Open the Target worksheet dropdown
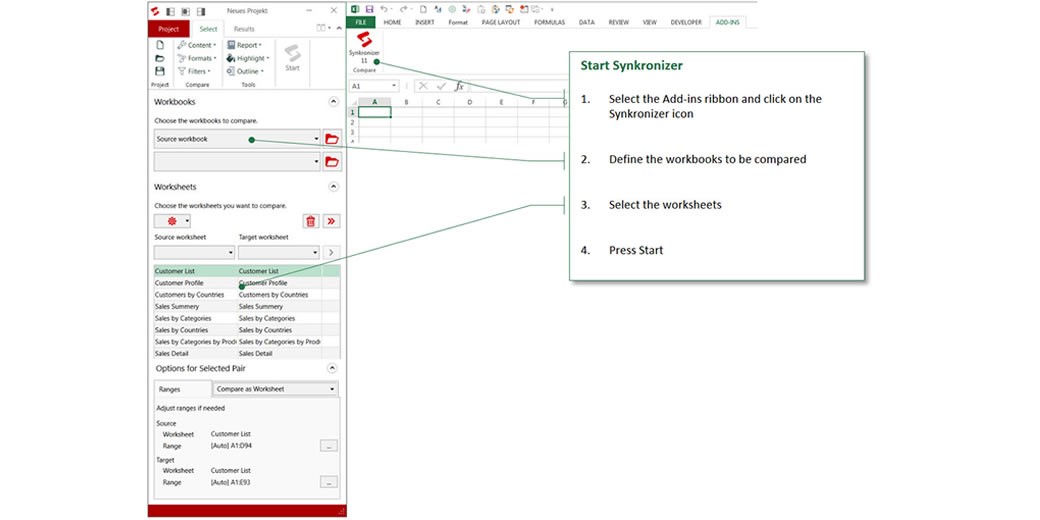This screenshot has width=1040, height=520. (x=279, y=253)
